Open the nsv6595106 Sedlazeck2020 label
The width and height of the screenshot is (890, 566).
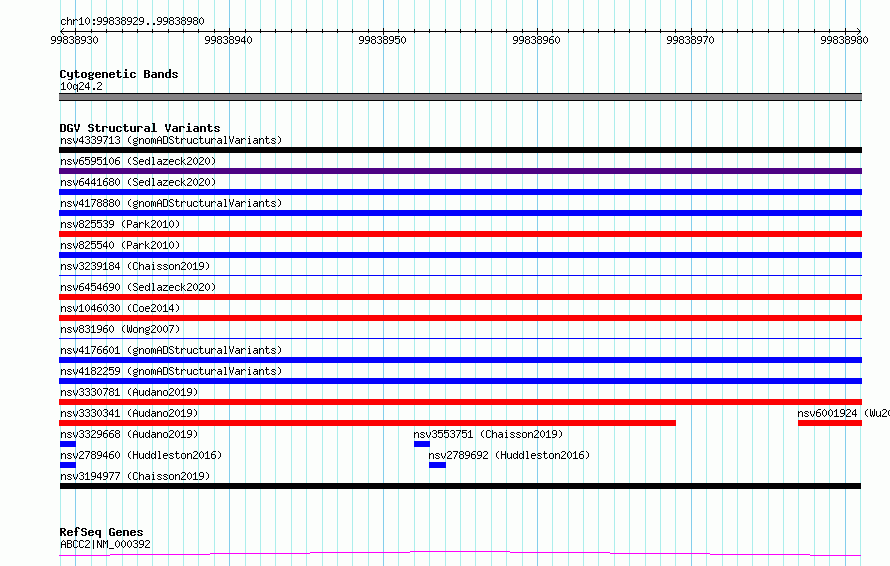pyautogui.click(x=138, y=161)
